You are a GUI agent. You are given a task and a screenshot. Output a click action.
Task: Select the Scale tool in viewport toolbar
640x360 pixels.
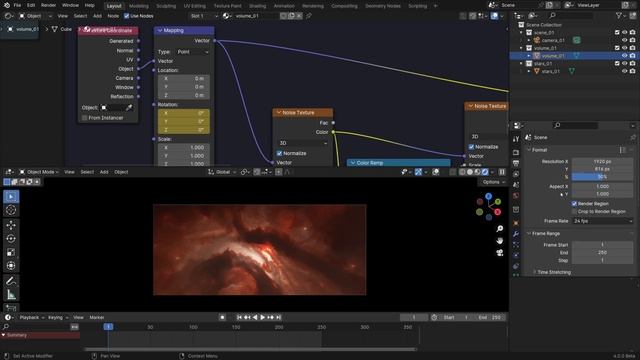point(11,252)
